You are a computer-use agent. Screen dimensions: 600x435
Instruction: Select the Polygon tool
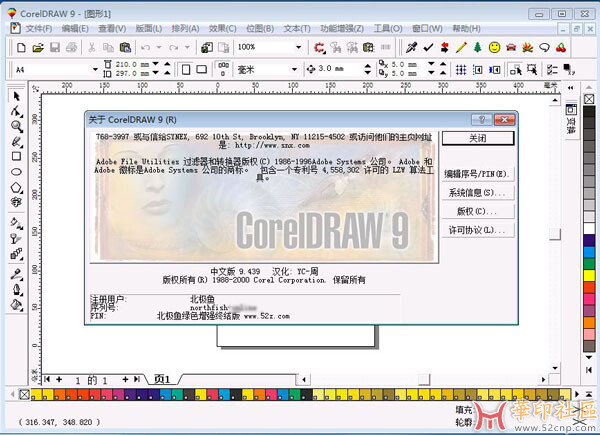click(16, 187)
